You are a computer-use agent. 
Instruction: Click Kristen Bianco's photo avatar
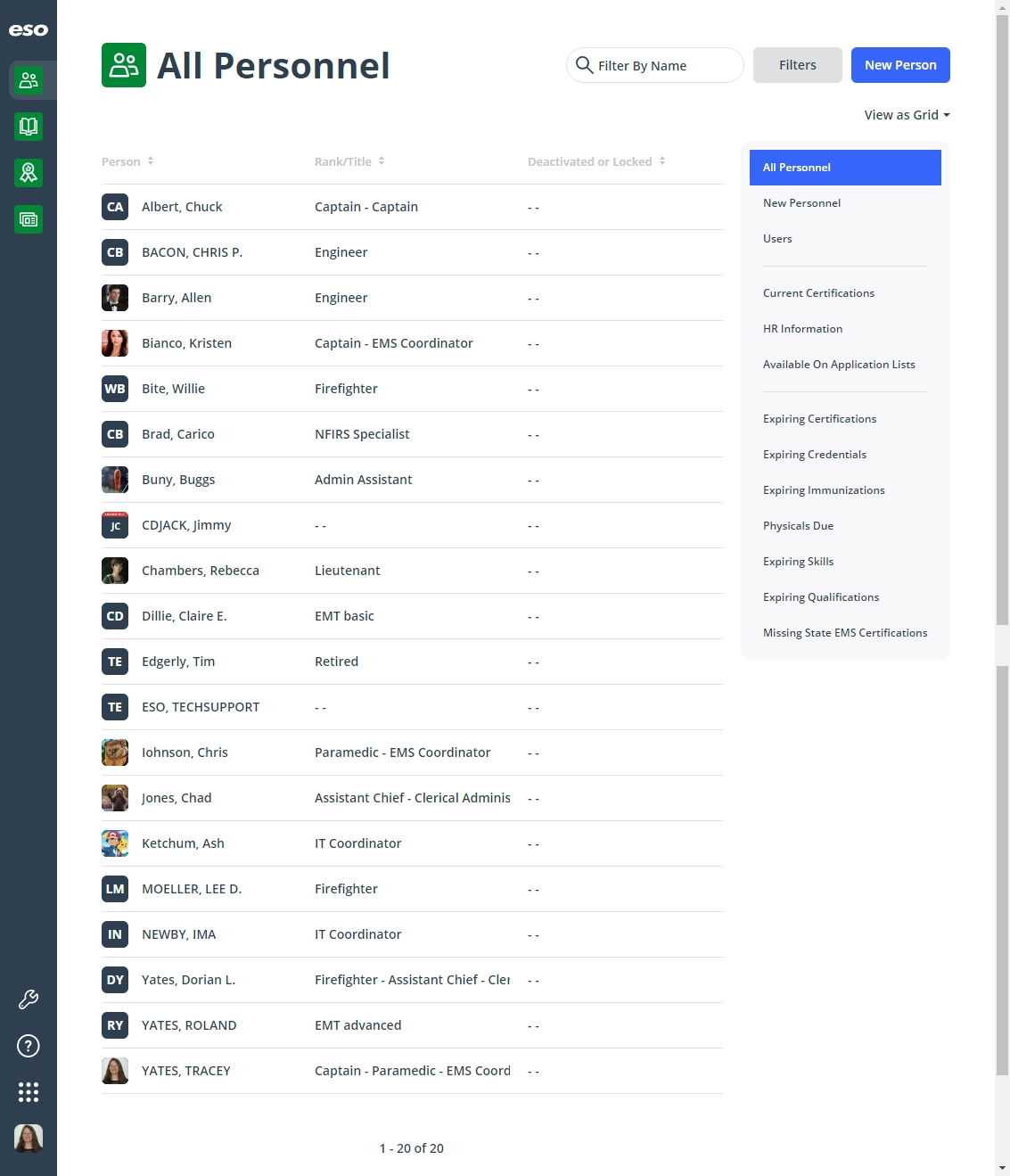(x=115, y=343)
